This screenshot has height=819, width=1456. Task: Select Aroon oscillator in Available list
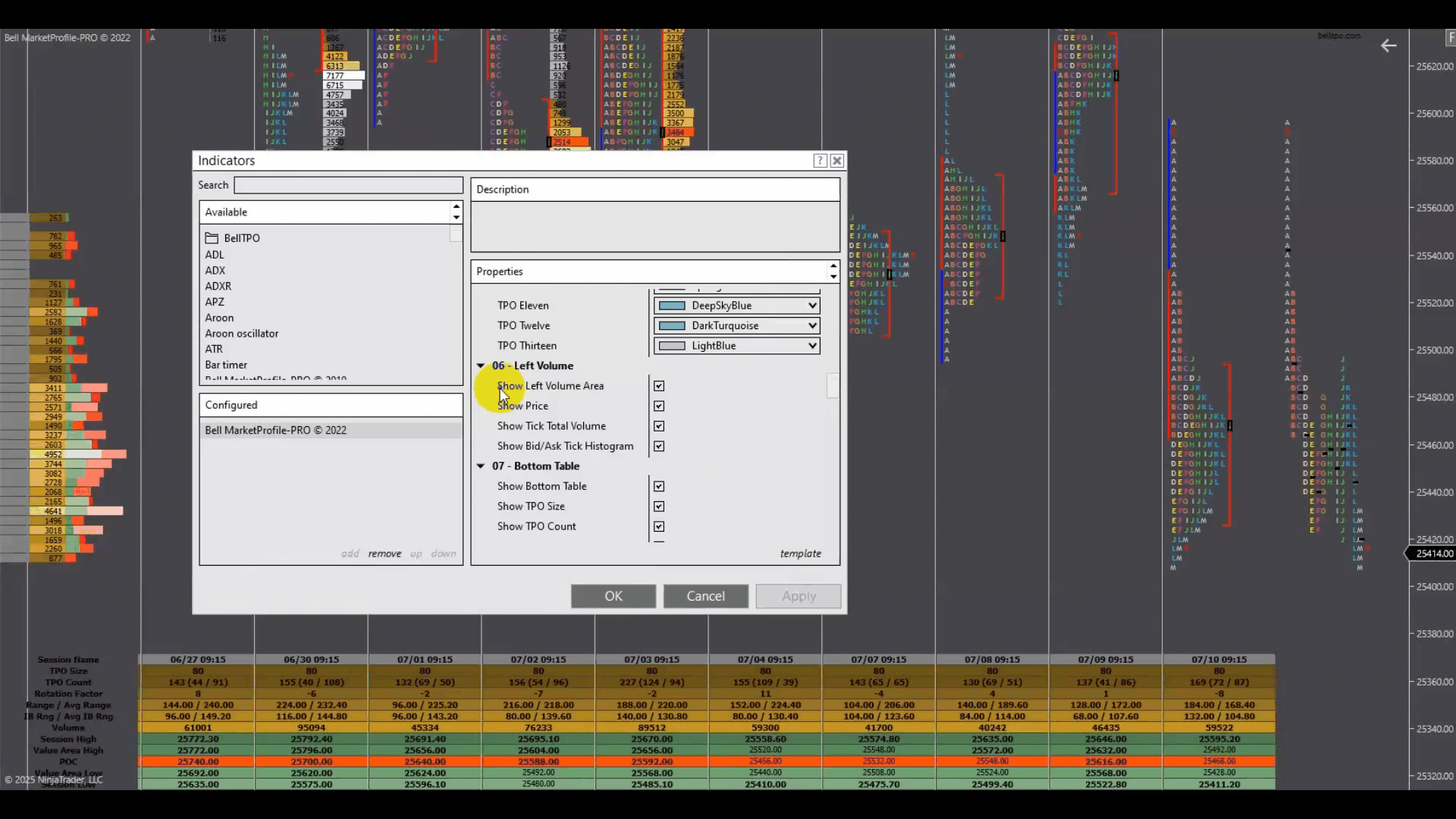click(x=242, y=334)
